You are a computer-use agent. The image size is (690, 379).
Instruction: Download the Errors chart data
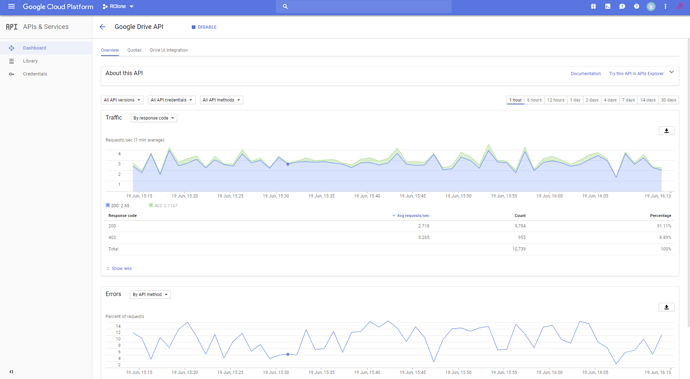tap(666, 307)
